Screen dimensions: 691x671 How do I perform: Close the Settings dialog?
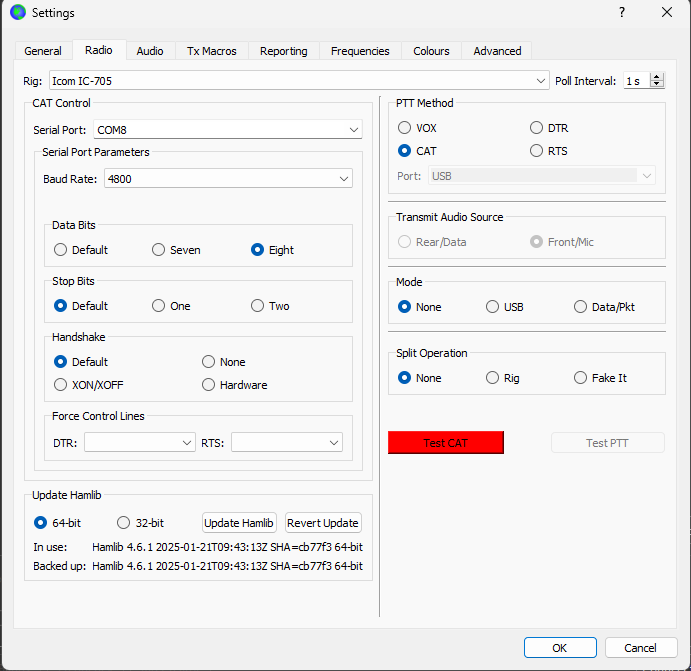click(x=667, y=12)
